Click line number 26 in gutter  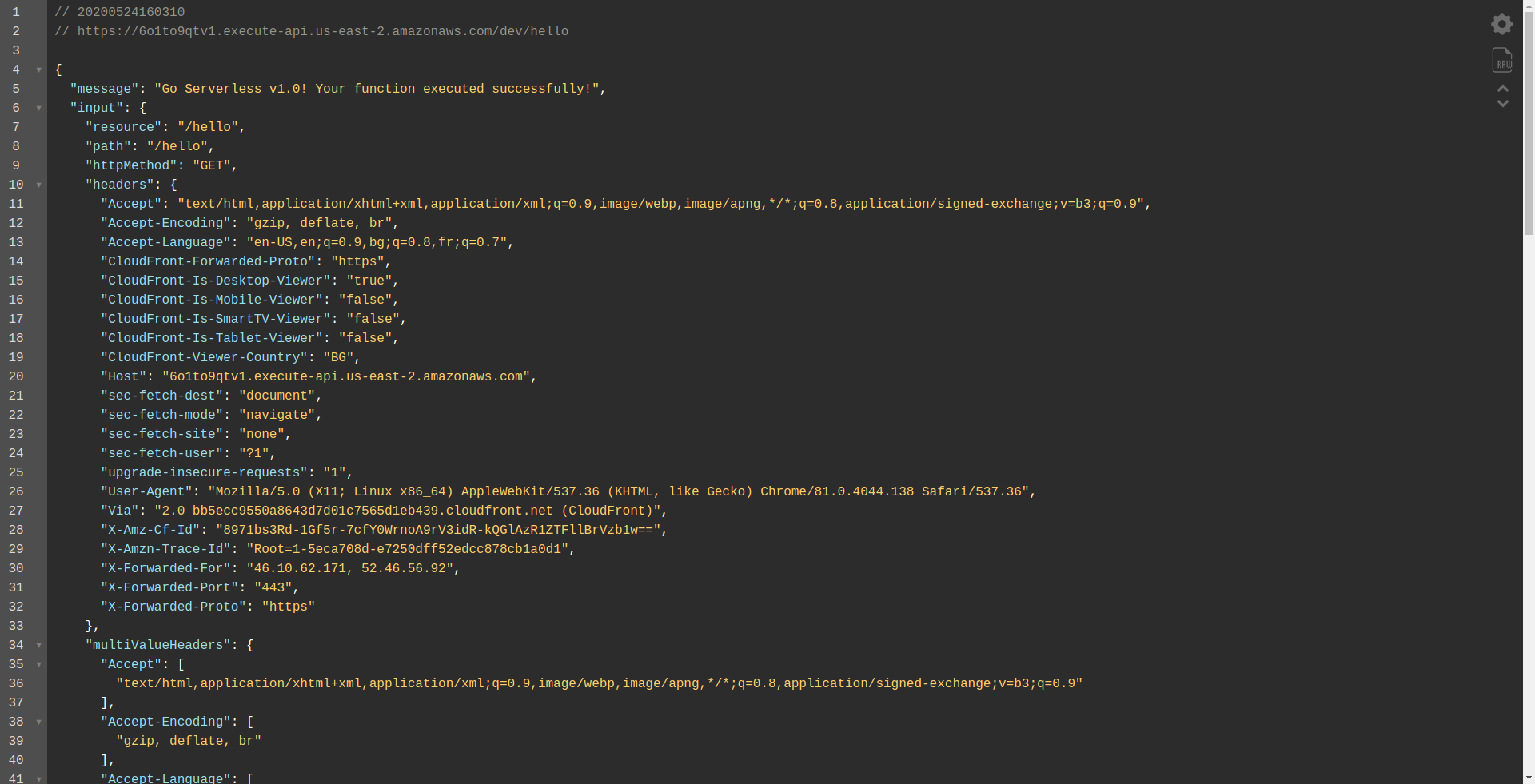pyautogui.click(x=16, y=492)
